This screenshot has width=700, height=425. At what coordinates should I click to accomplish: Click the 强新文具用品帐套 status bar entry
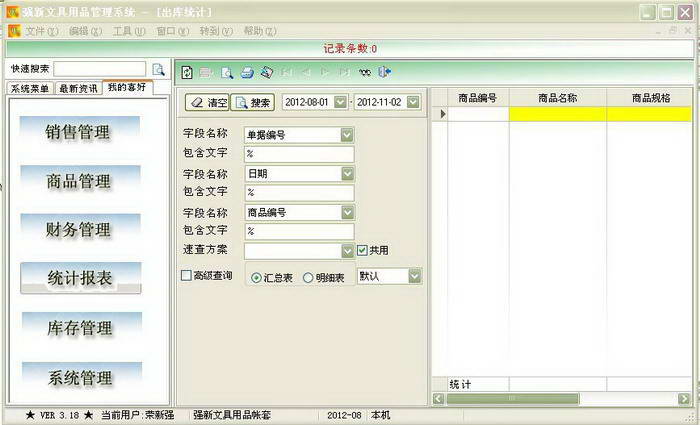tap(232, 415)
